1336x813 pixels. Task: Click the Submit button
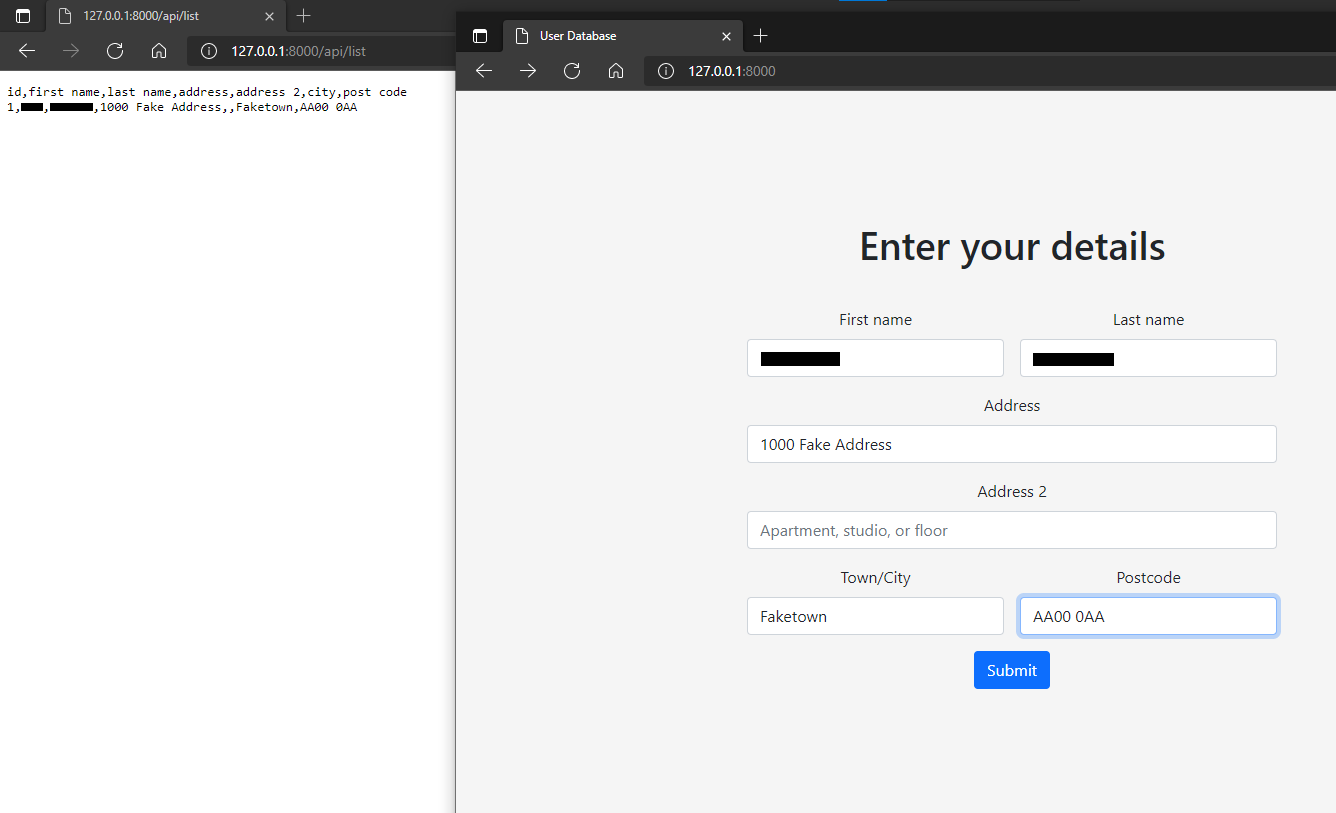pos(1011,670)
